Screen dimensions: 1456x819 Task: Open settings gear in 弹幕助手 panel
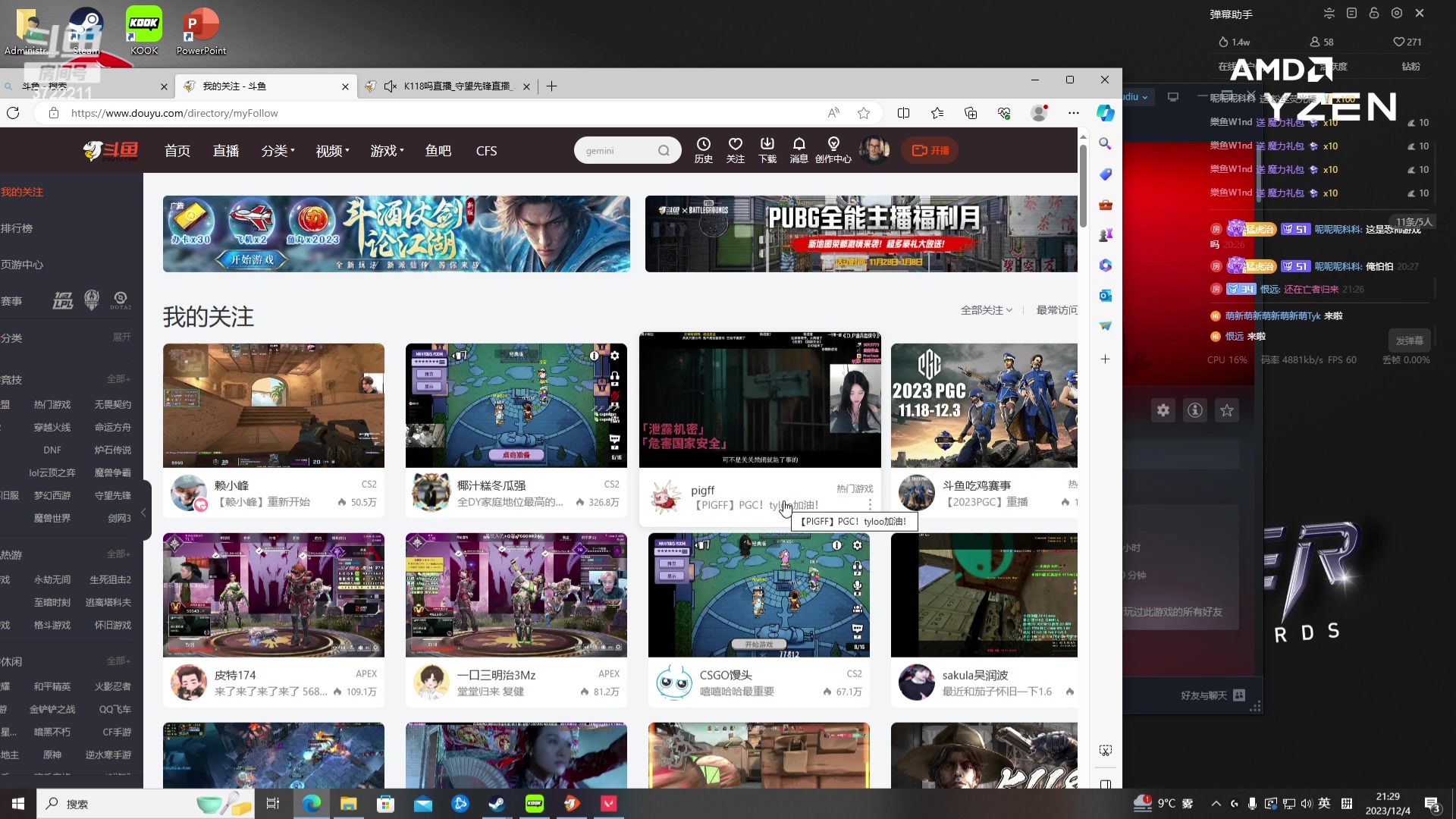(1397, 14)
